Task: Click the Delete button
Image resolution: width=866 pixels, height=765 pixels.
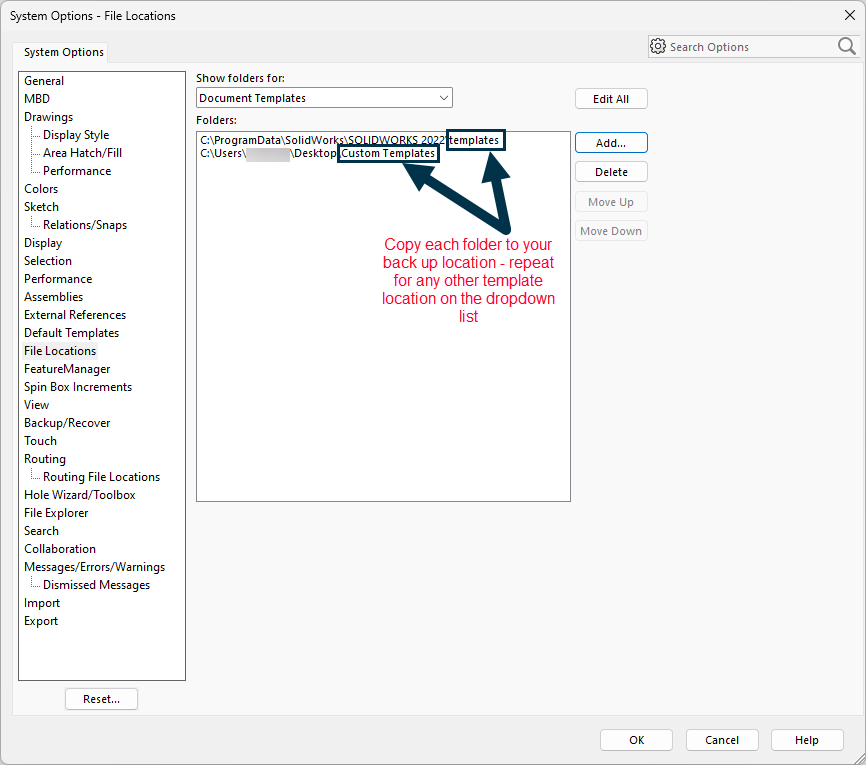Action: (611, 172)
